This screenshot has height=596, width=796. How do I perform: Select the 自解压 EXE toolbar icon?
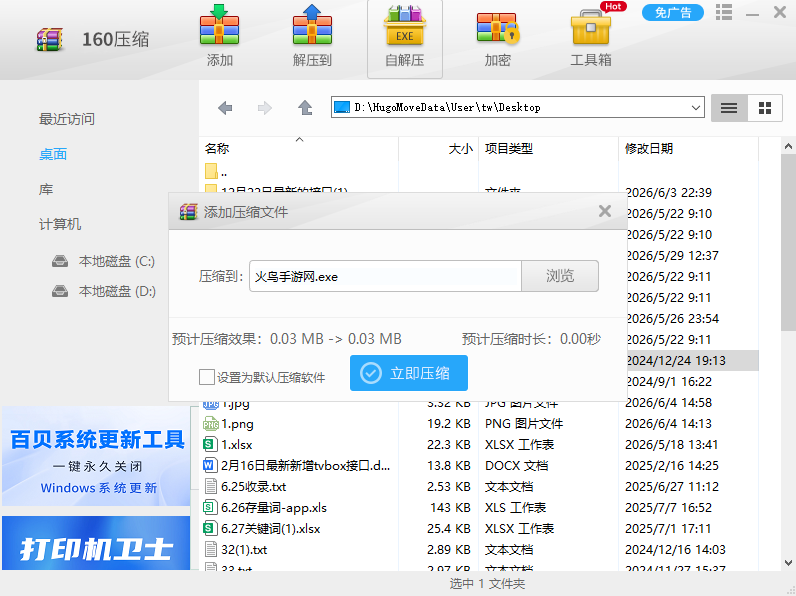coord(405,37)
